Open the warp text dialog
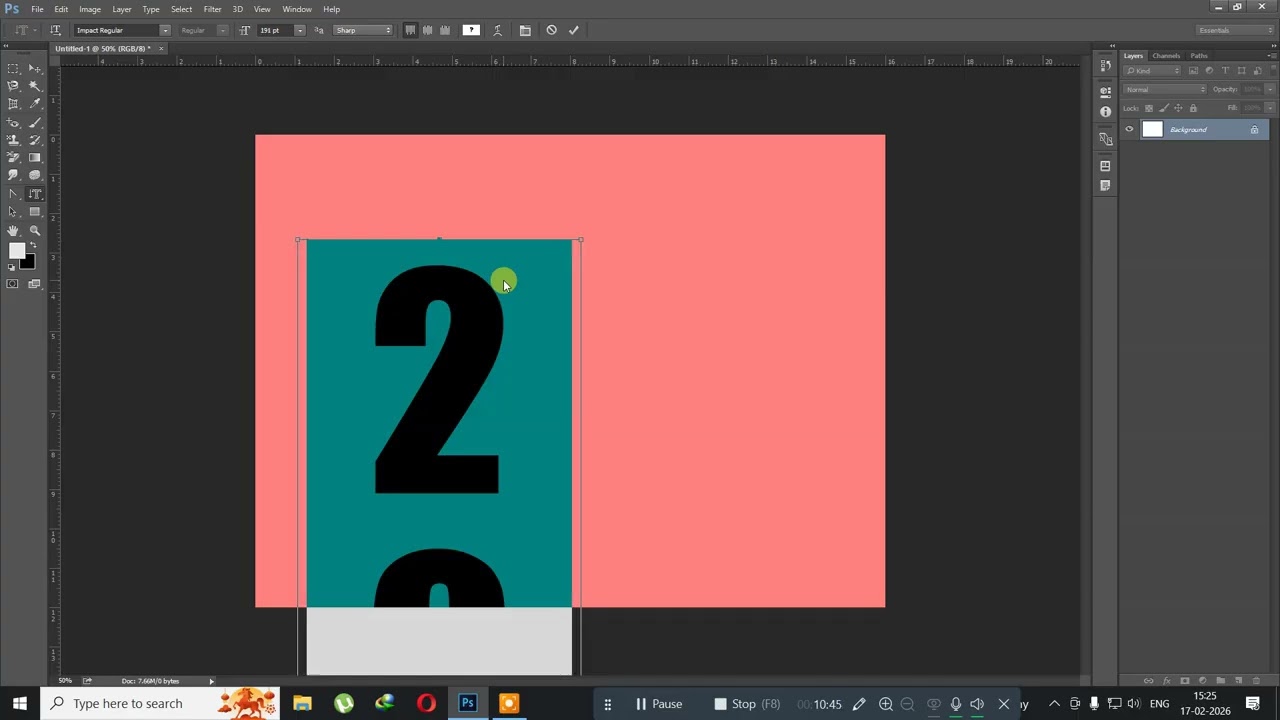The image size is (1280, 720). [x=497, y=30]
